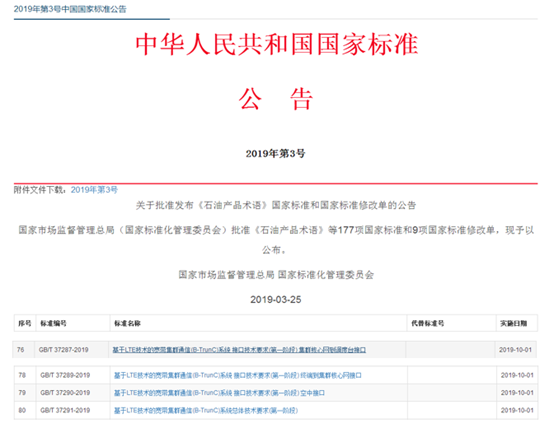Select the GB/T 37290-2019 standard number cell
The image size is (554, 428).
pos(65,393)
